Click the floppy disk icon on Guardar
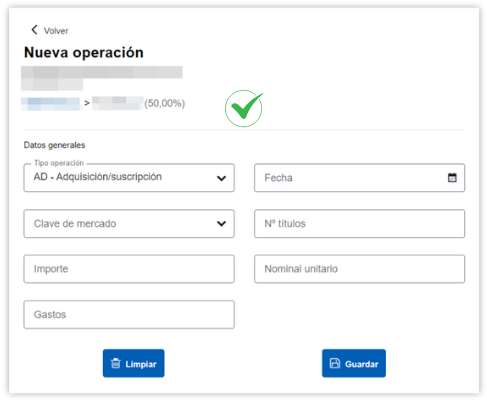 point(335,363)
